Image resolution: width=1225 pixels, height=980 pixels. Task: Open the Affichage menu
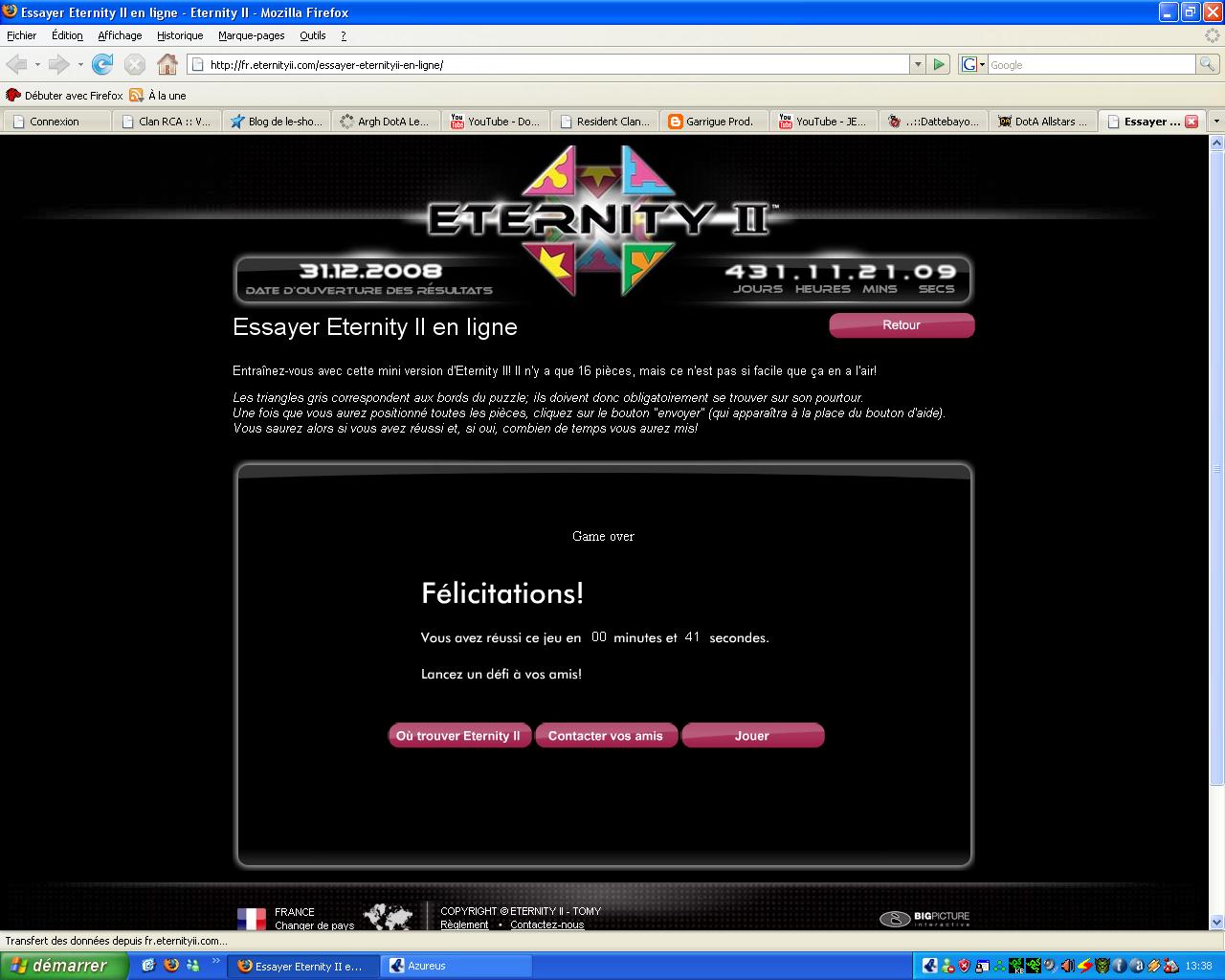pyautogui.click(x=120, y=35)
